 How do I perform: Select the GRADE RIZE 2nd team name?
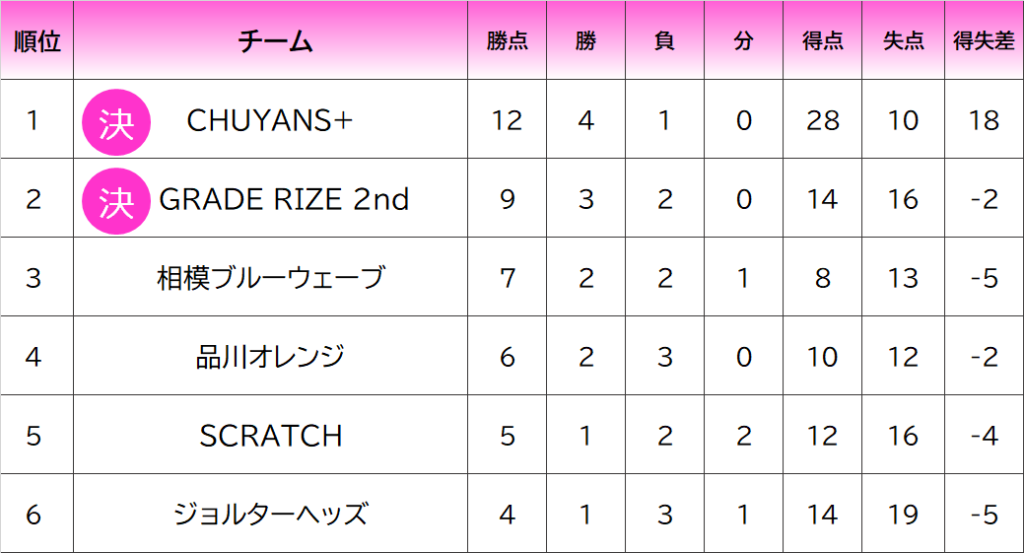coord(284,199)
